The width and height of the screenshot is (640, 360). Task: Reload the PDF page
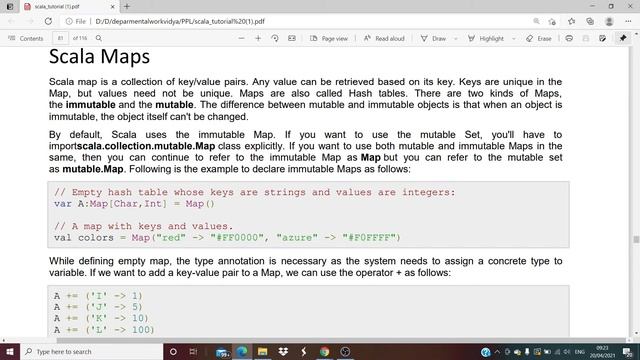pos(48,21)
